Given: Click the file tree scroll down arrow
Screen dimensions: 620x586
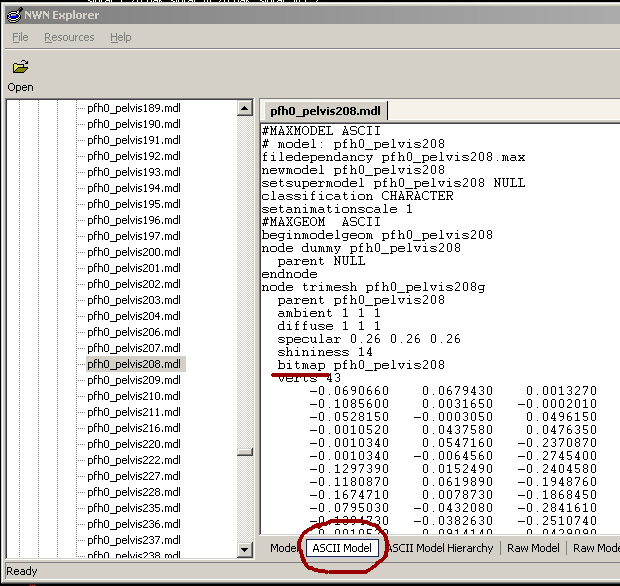Looking at the screenshot, I should 245,549.
